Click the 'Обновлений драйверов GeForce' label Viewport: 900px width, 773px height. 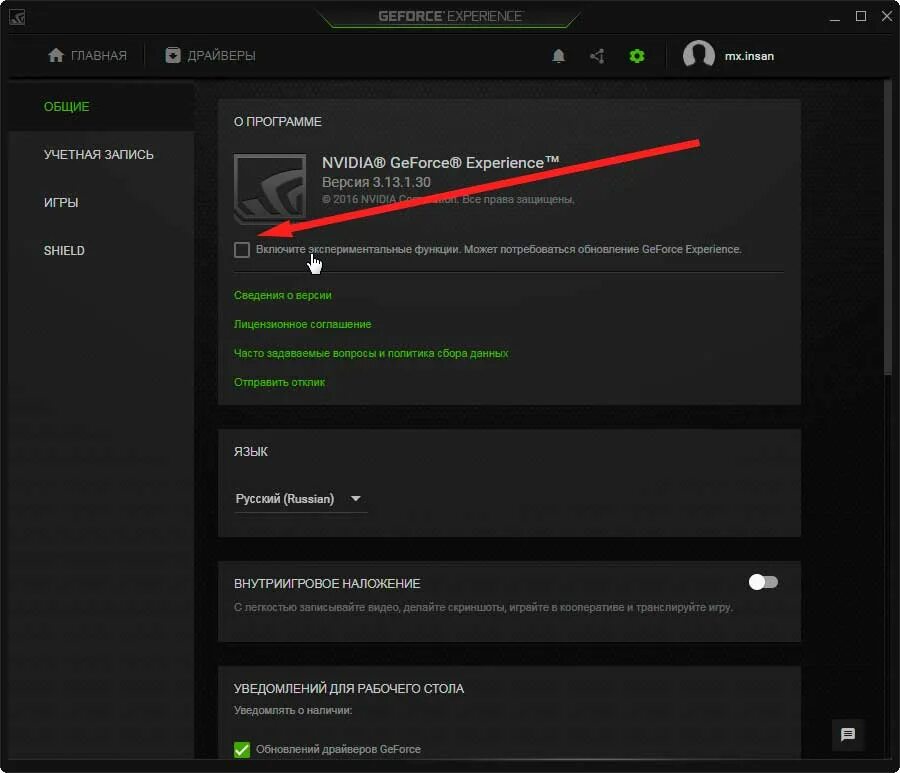(x=338, y=749)
